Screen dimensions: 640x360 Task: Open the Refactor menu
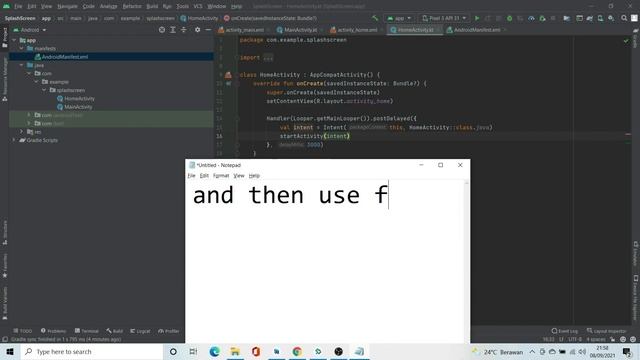coord(132,6)
